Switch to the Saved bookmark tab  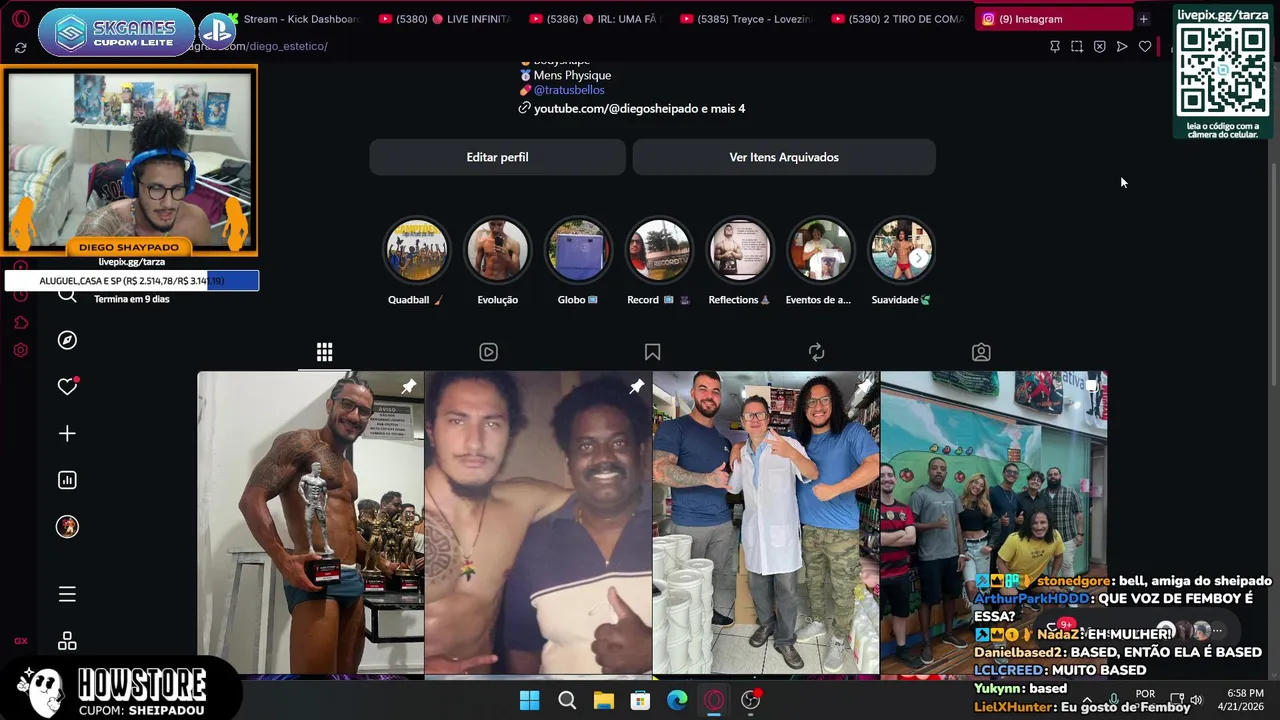pos(652,352)
